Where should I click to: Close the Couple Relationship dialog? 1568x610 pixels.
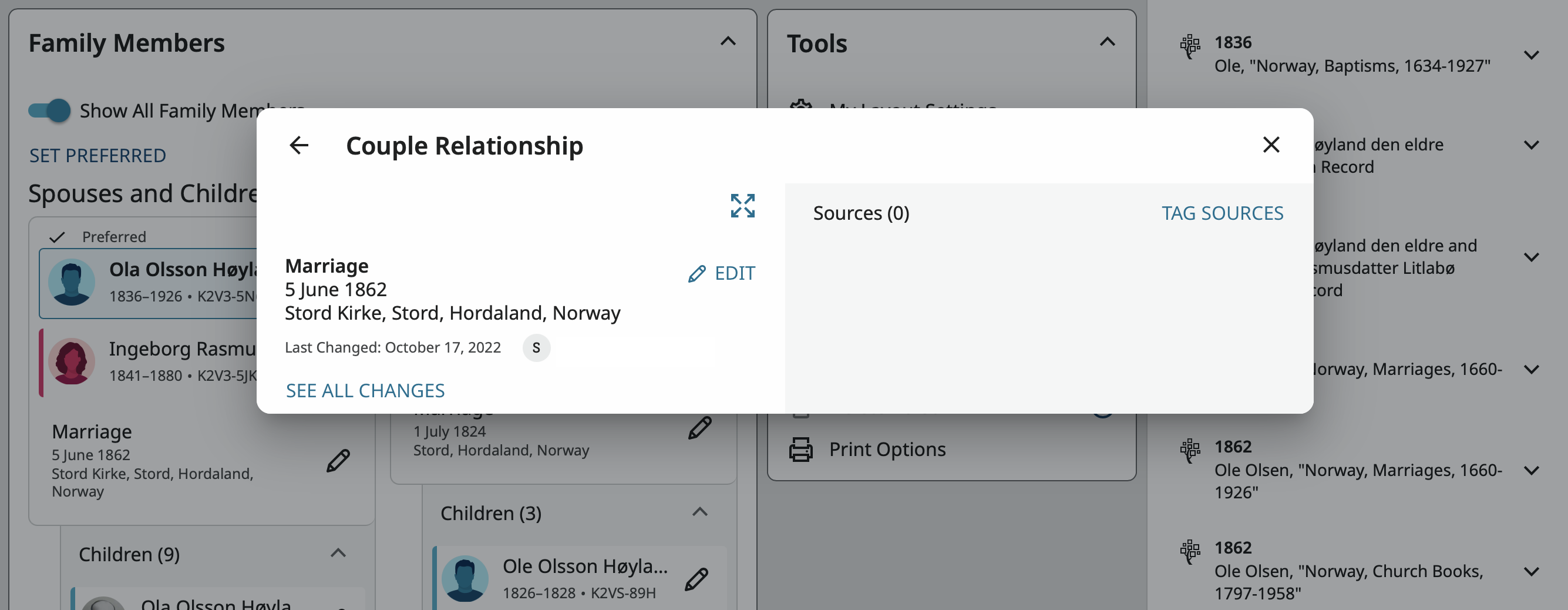click(1271, 145)
